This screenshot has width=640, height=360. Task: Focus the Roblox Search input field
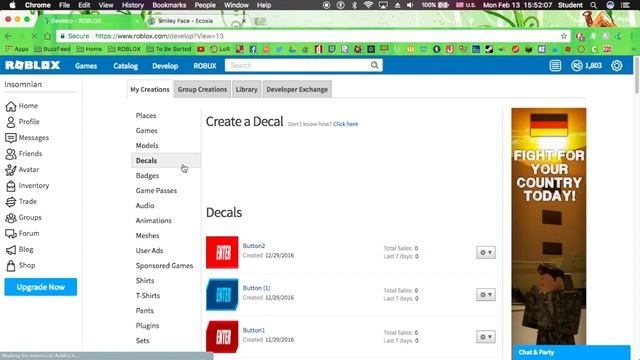tap(297, 65)
